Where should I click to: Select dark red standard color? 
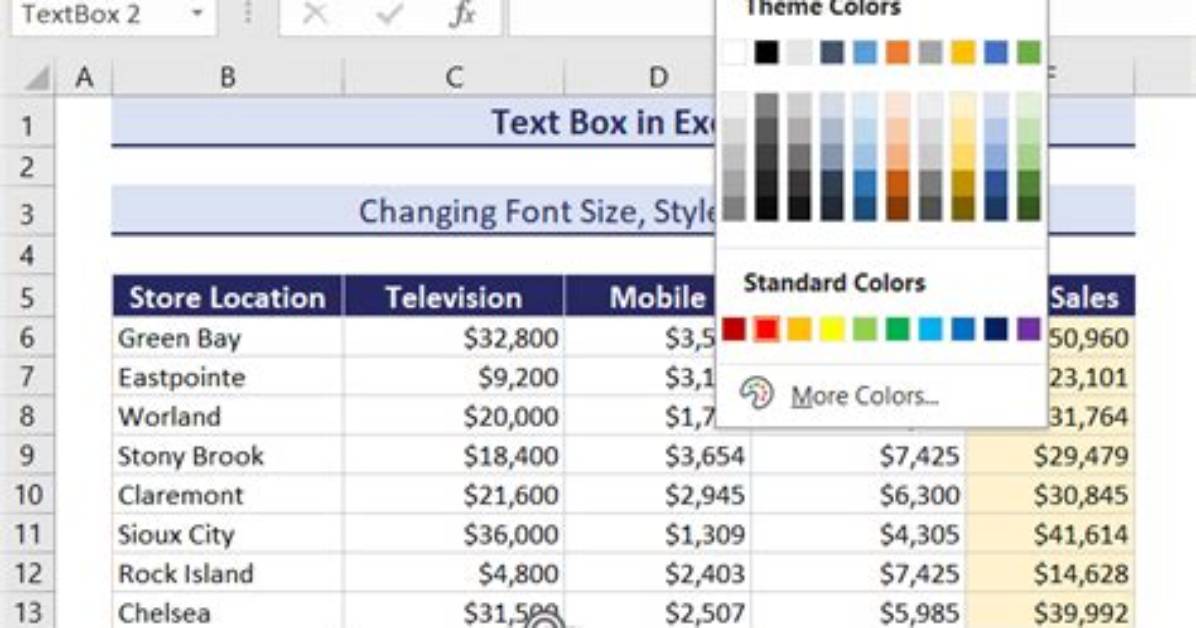[734, 329]
